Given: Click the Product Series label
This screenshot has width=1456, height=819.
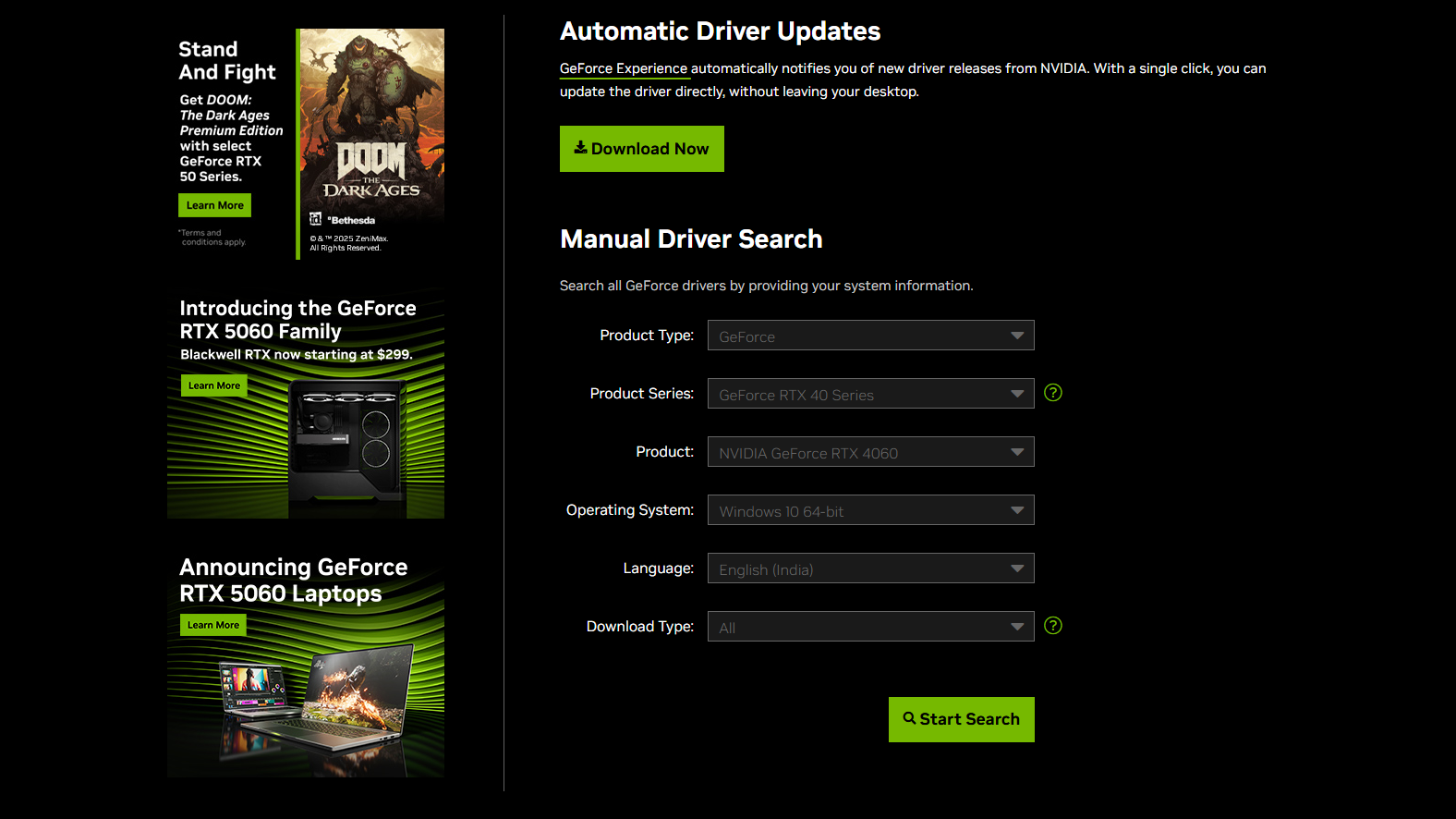Looking at the screenshot, I should click(x=641, y=394).
